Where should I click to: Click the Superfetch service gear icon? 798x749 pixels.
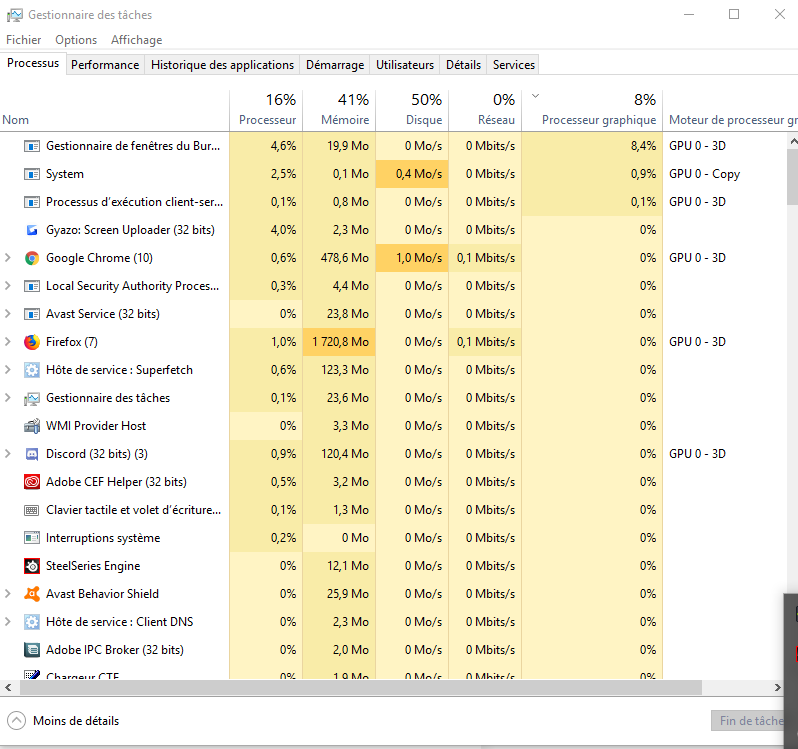[32, 370]
